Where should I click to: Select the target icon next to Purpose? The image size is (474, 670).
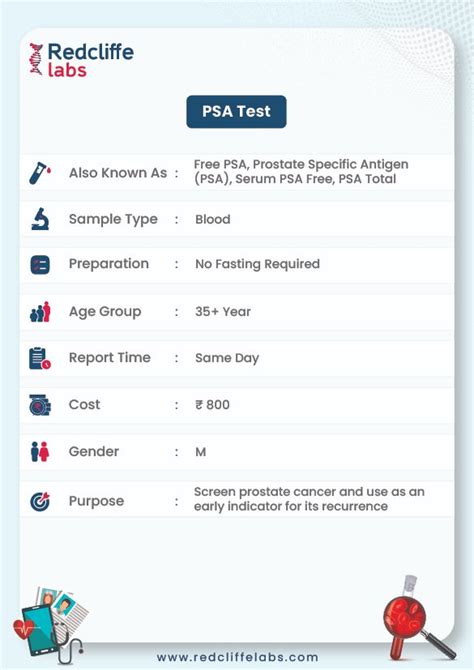[40, 501]
